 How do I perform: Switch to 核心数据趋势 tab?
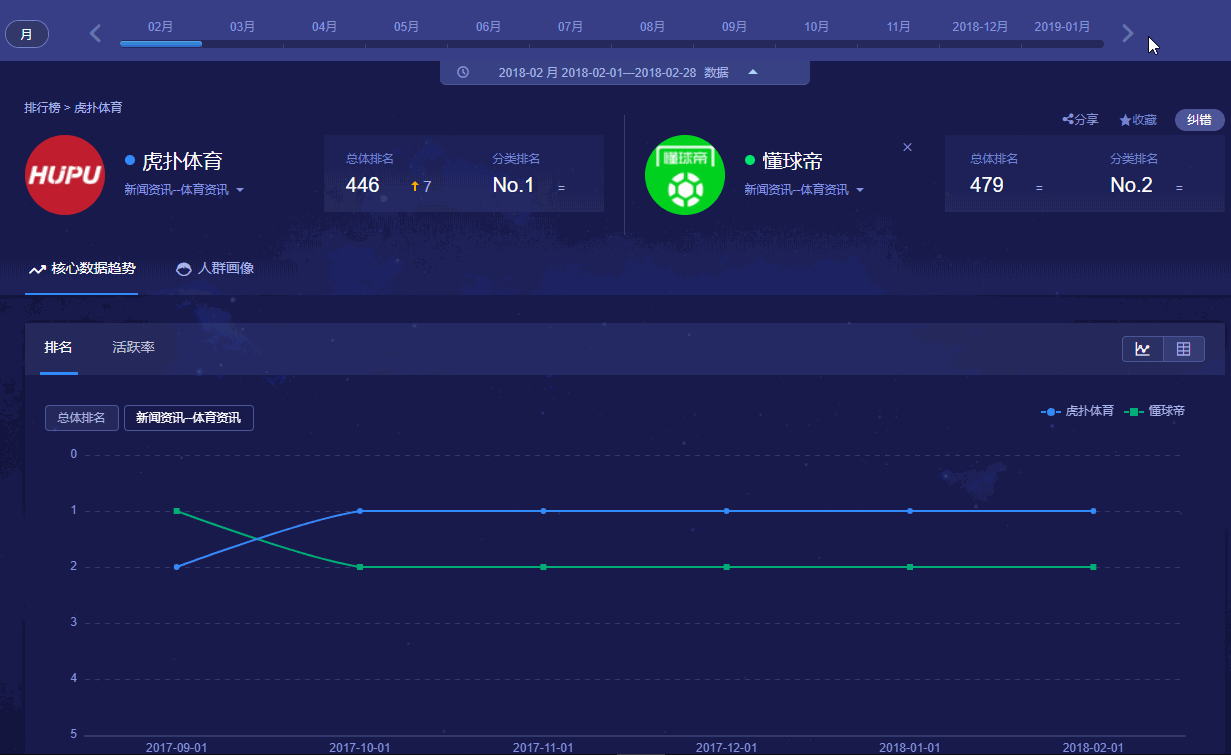point(82,269)
